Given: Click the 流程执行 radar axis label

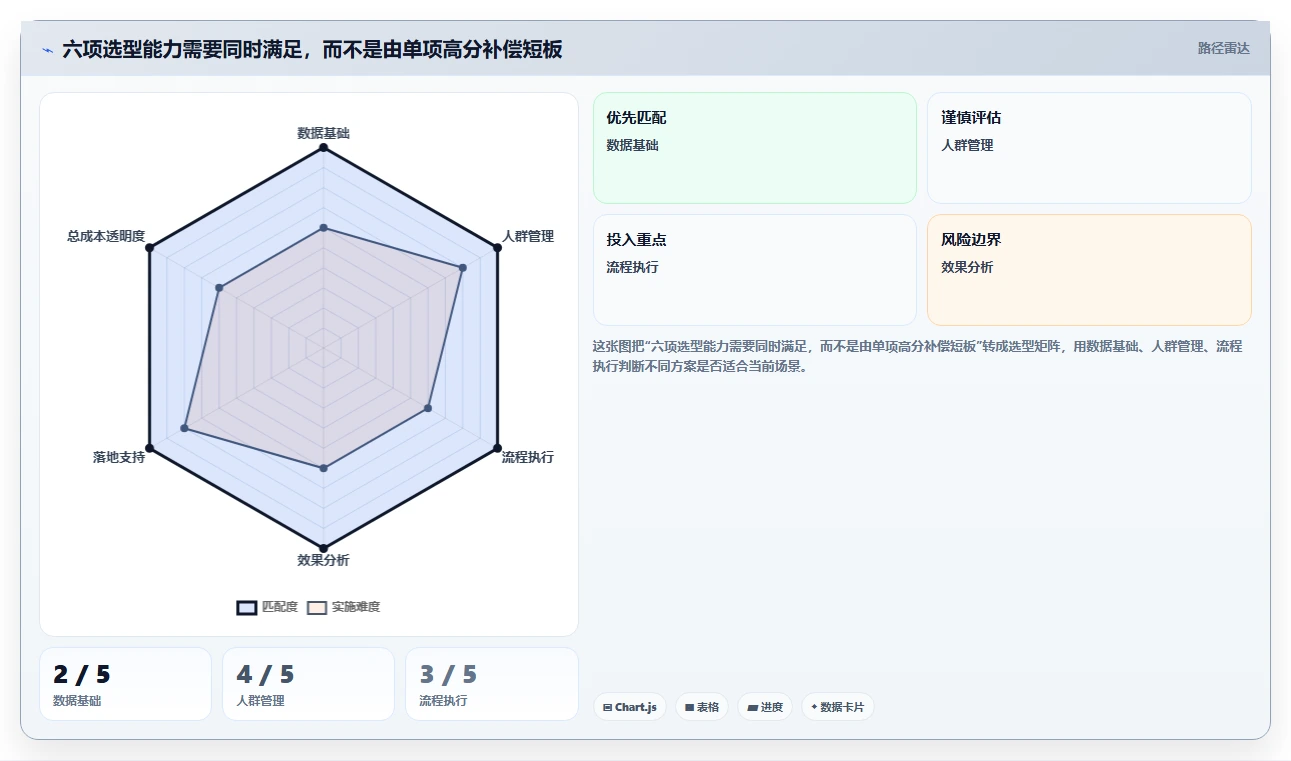Looking at the screenshot, I should pyautogui.click(x=528, y=457).
